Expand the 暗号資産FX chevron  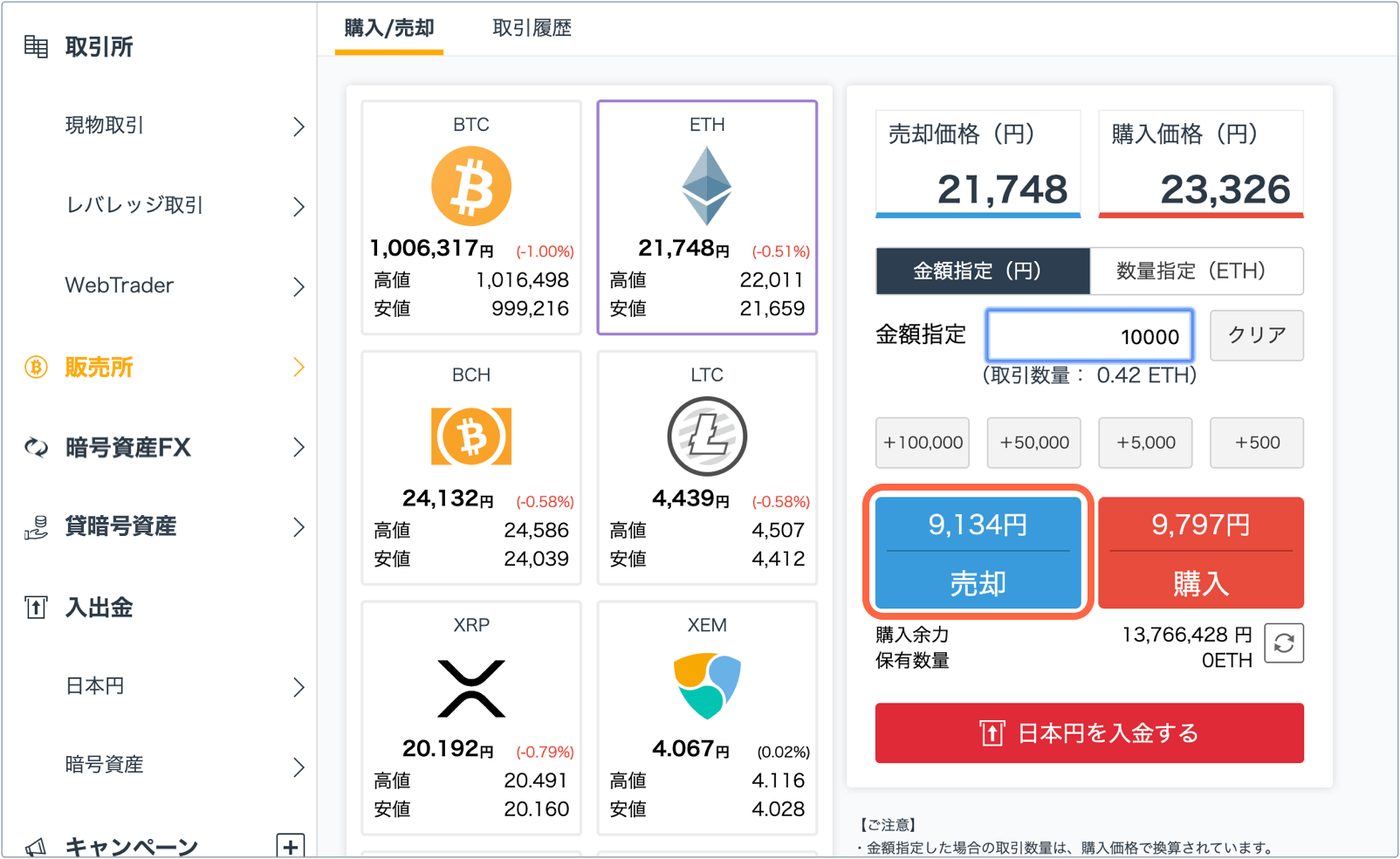[x=299, y=448]
